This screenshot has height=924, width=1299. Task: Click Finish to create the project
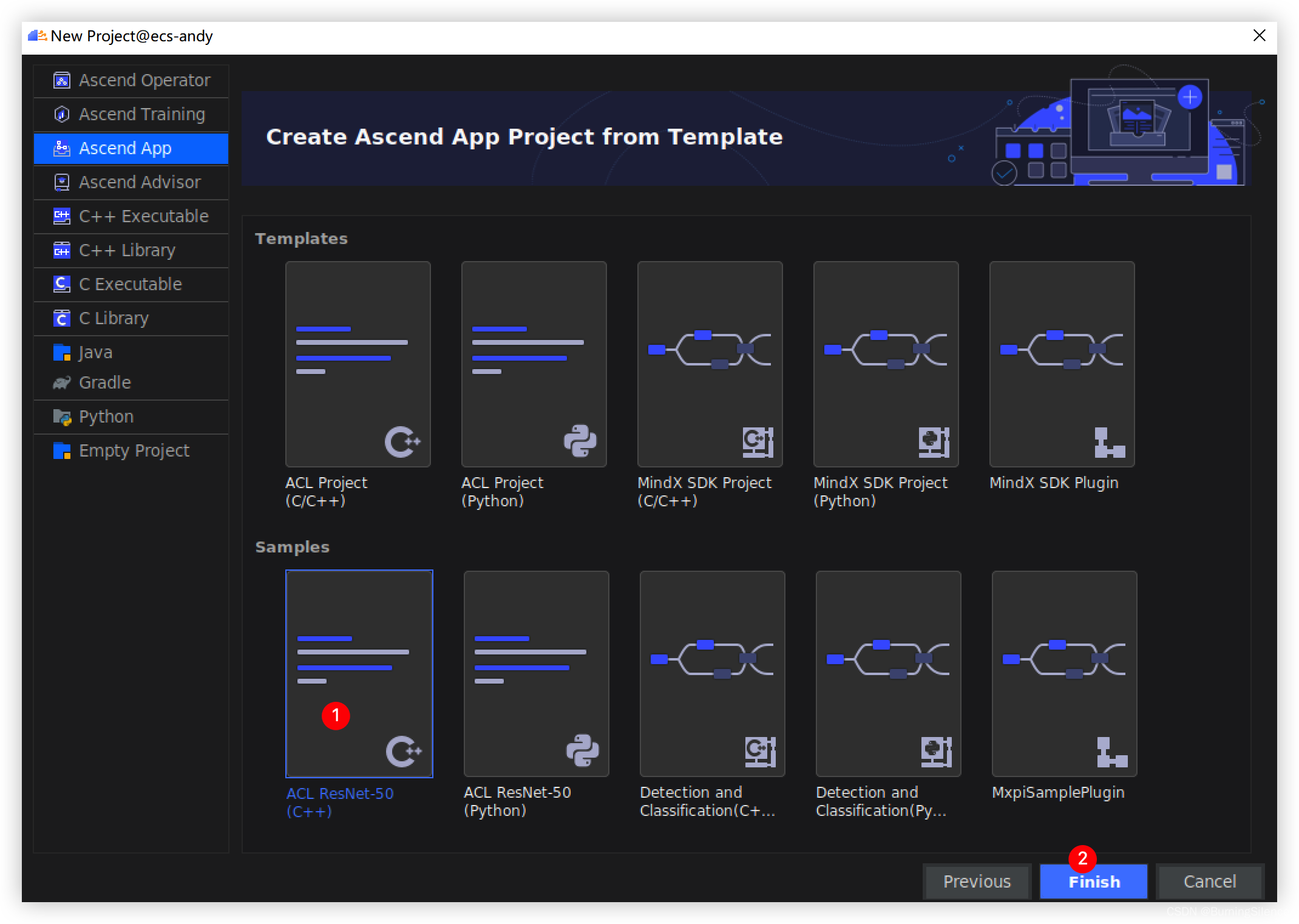[x=1094, y=882]
